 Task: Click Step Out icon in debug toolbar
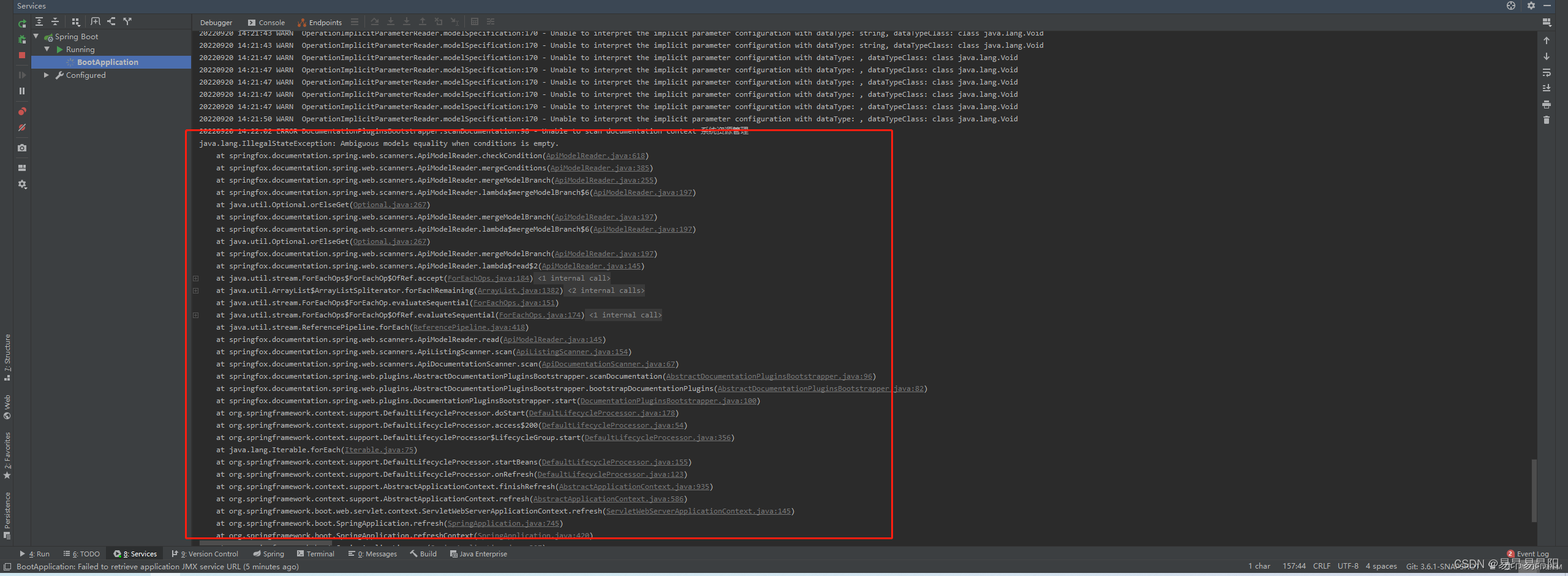(x=423, y=22)
